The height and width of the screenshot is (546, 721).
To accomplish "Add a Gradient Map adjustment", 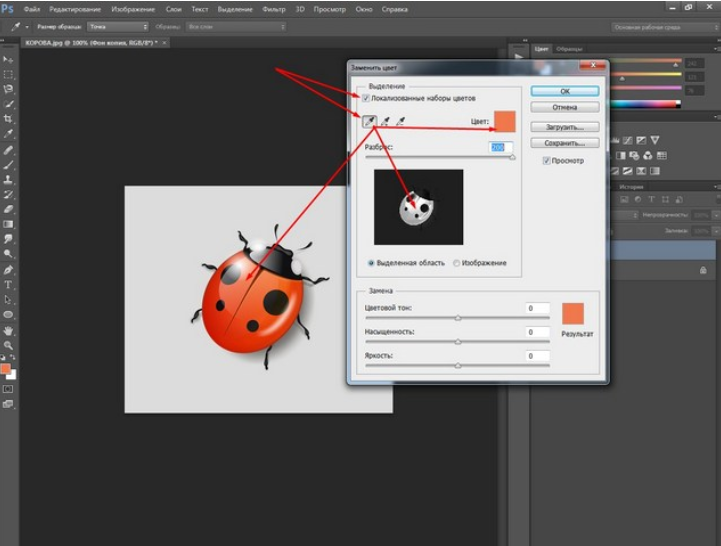I will [655, 171].
